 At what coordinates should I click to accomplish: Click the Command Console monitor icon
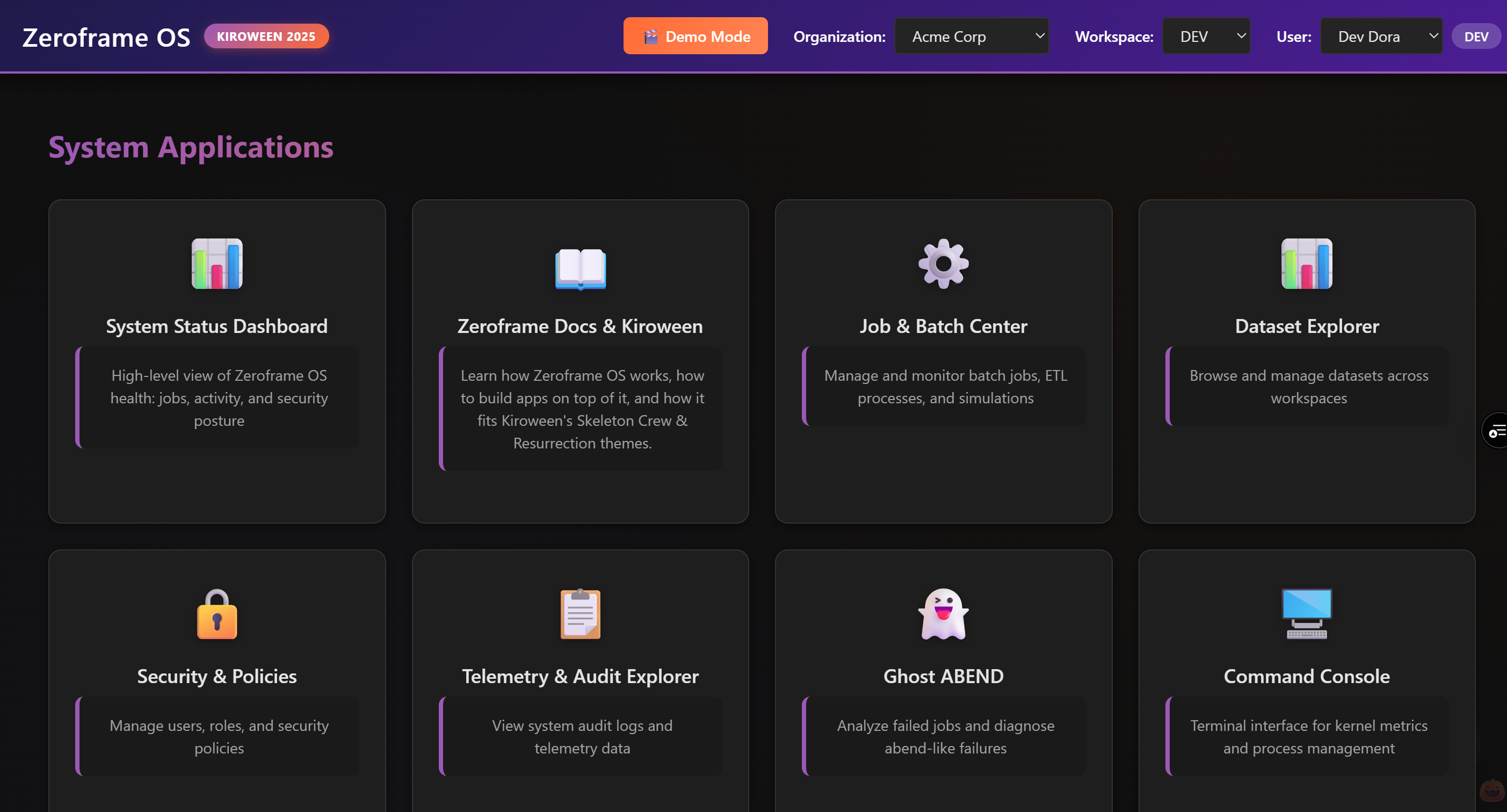pos(1306,614)
